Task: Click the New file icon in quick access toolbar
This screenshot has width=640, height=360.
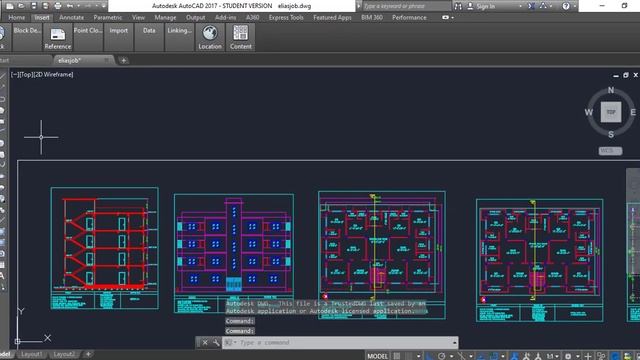Action: [x=10, y=6]
